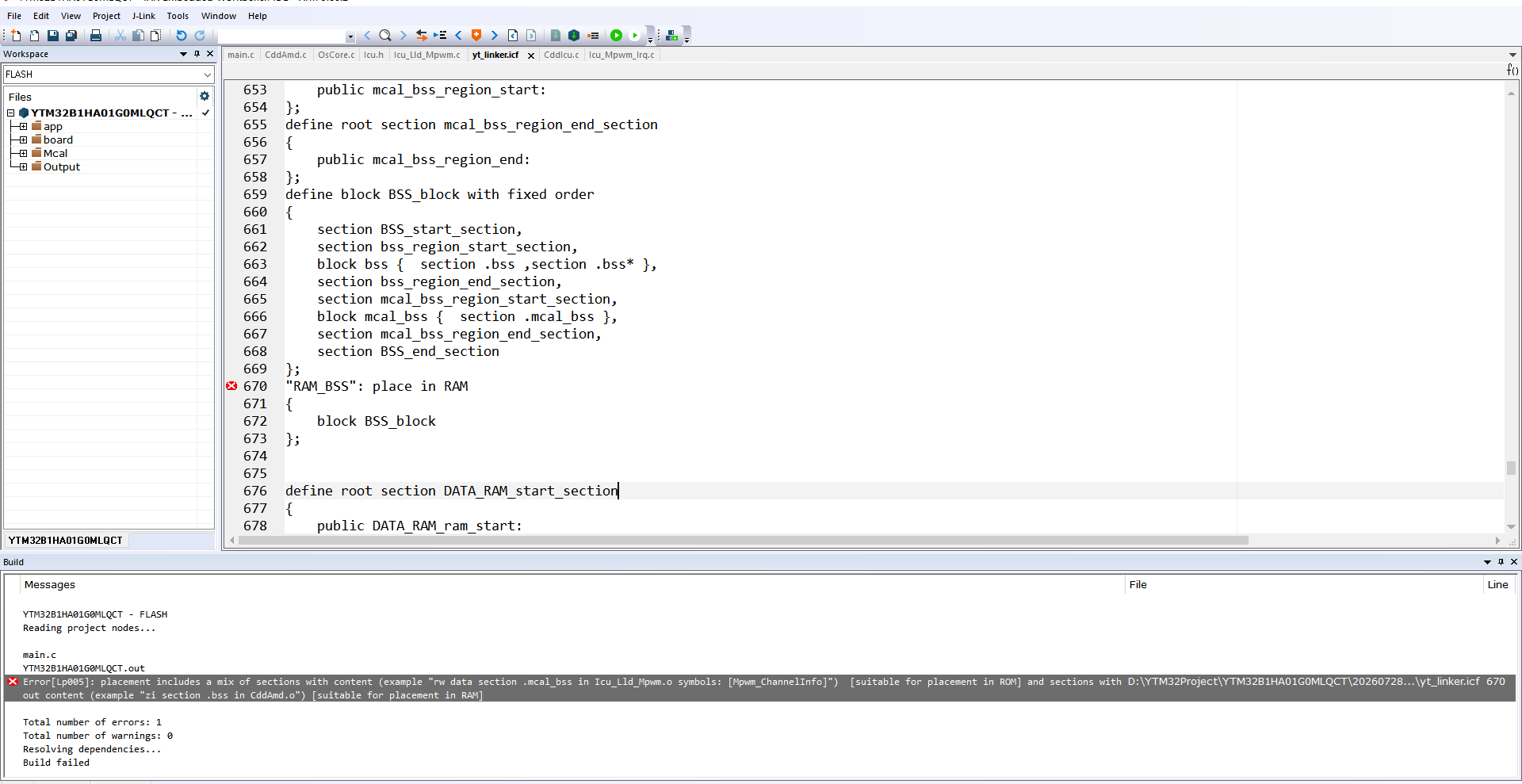The height and width of the screenshot is (784, 1522).
Task: Click the Save file toolbar icon
Action: point(52,36)
